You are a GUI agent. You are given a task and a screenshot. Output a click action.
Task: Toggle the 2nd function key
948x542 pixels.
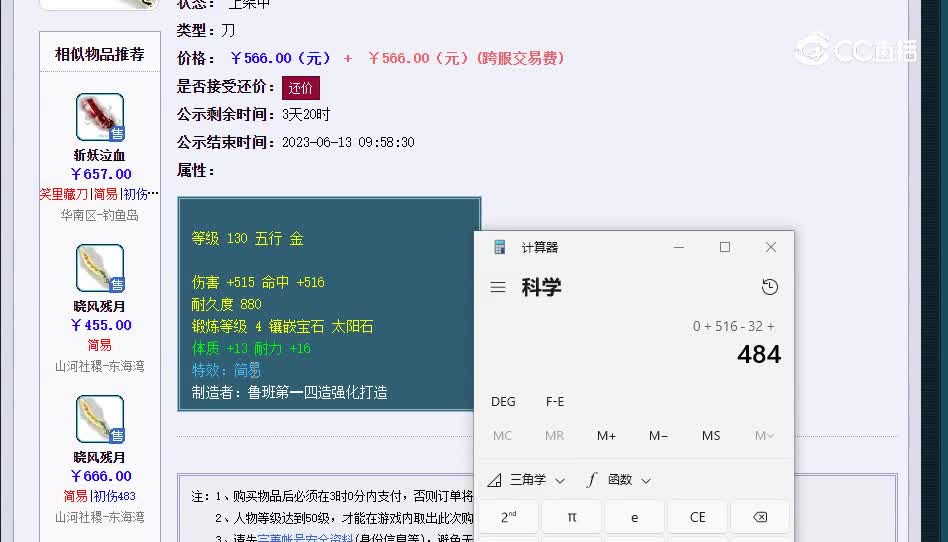pyautogui.click(x=508, y=517)
